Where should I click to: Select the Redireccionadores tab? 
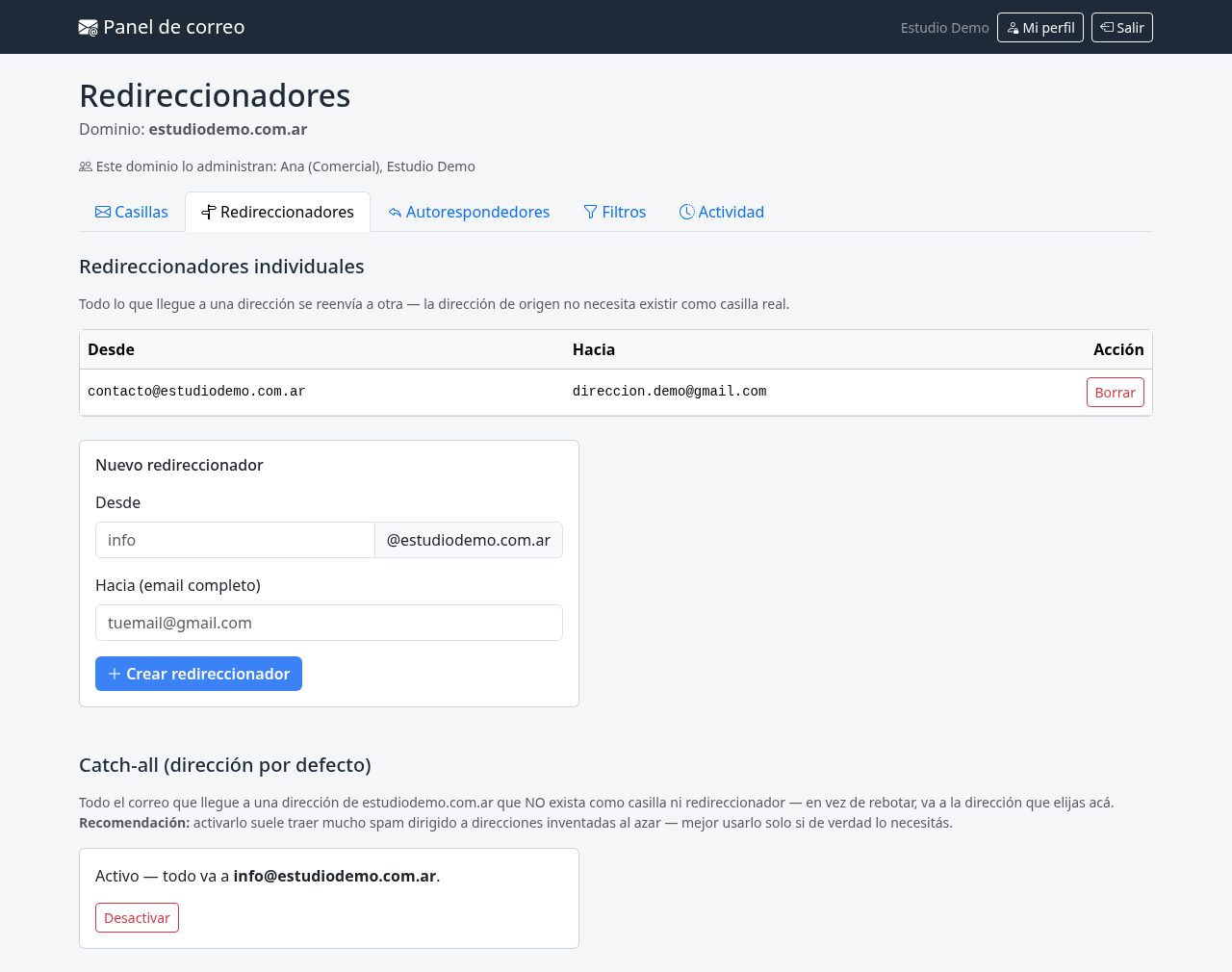[x=277, y=212]
